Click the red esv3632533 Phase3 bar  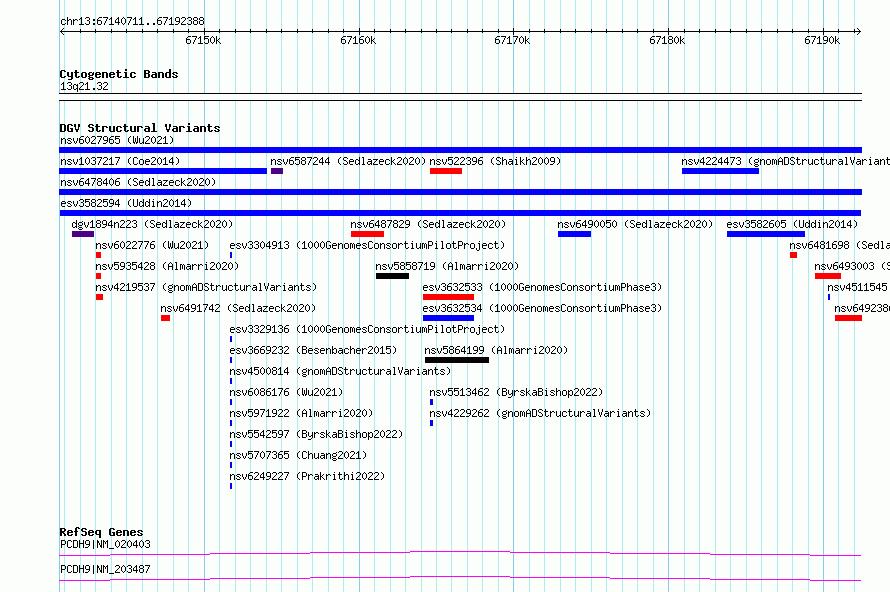(x=448, y=297)
